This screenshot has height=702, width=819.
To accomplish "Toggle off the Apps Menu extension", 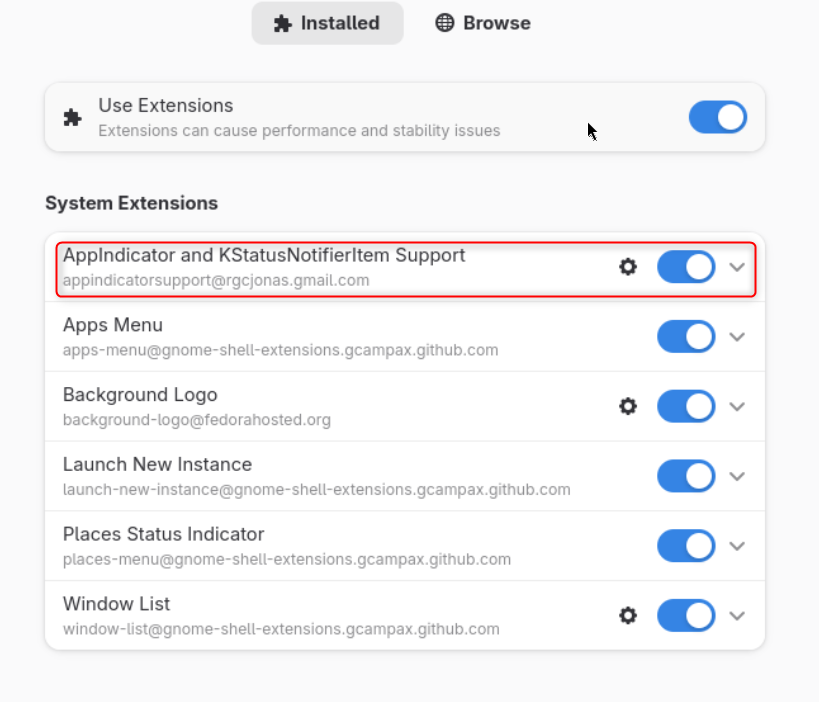I will [686, 336].
